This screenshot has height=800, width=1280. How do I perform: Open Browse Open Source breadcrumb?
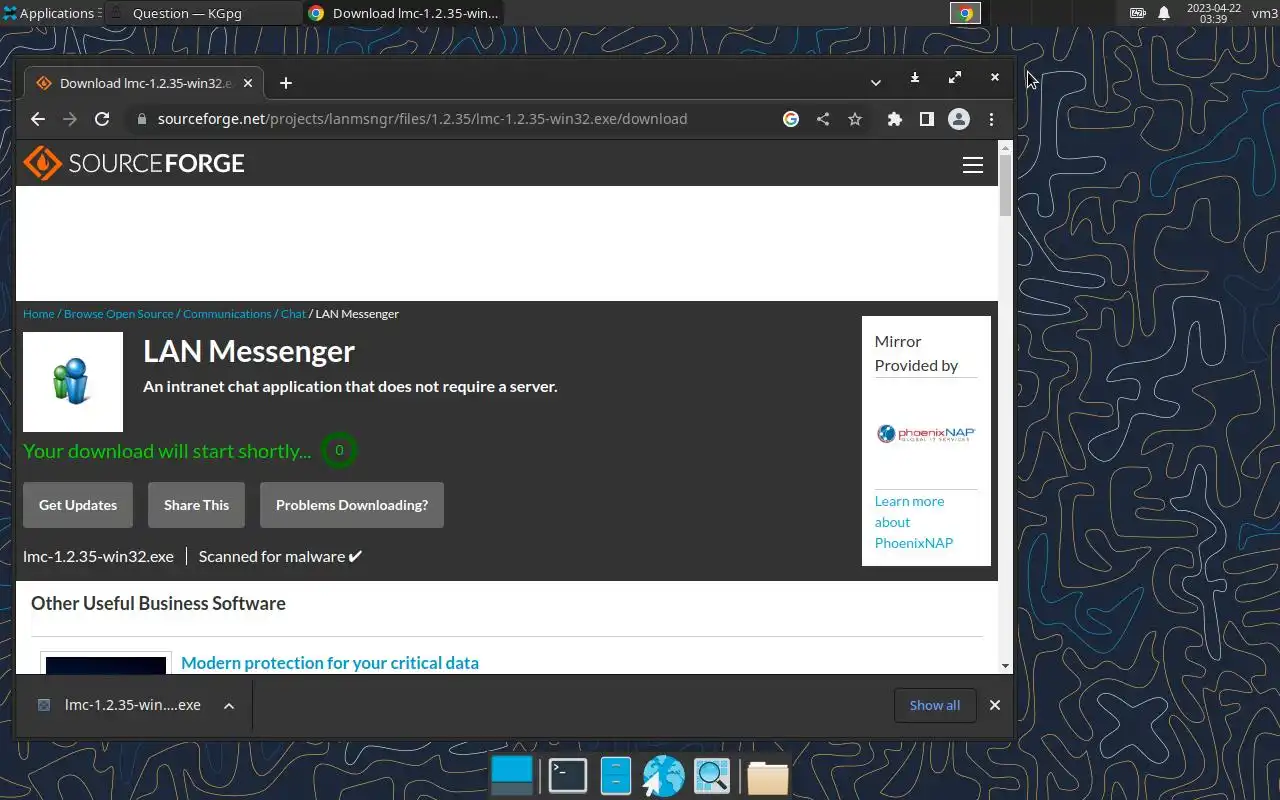[x=119, y=314]
